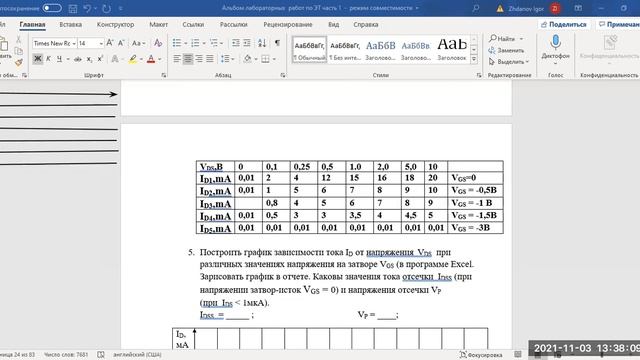Increase paragraph indent
This screenshot has height=360, width=640.
[x=247, y=43]
